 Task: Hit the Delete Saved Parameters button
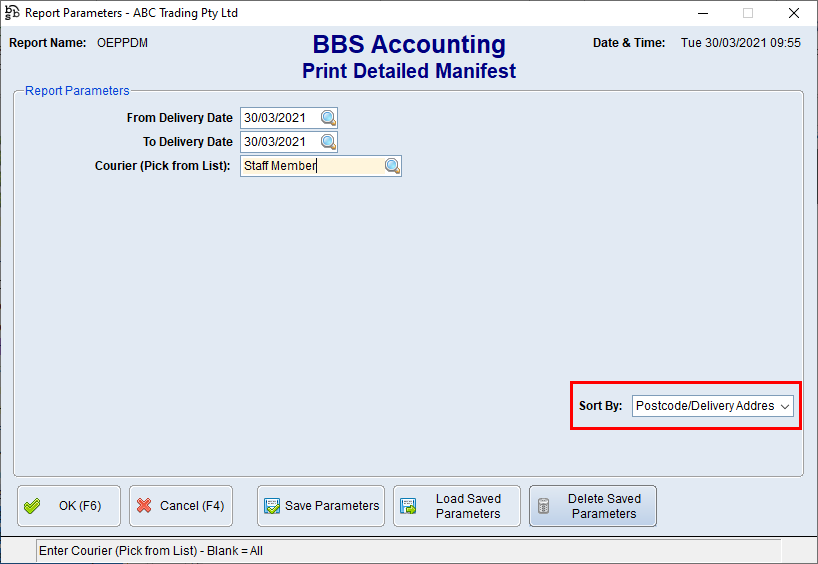click(x=593, y=506)
